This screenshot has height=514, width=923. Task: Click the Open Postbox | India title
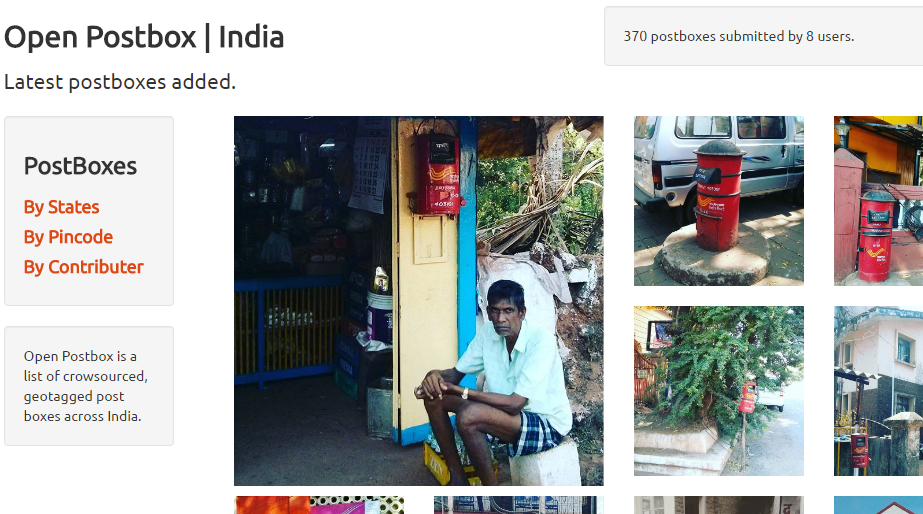[x=144, y=37]
